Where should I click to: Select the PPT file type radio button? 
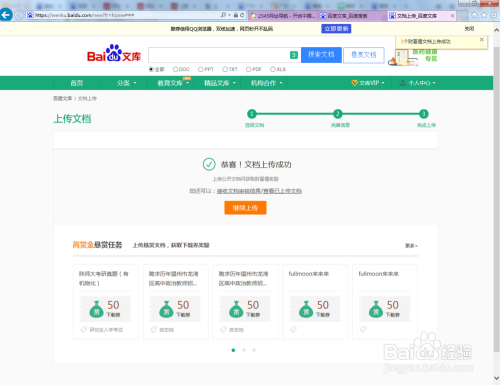[x=200, y=69]
